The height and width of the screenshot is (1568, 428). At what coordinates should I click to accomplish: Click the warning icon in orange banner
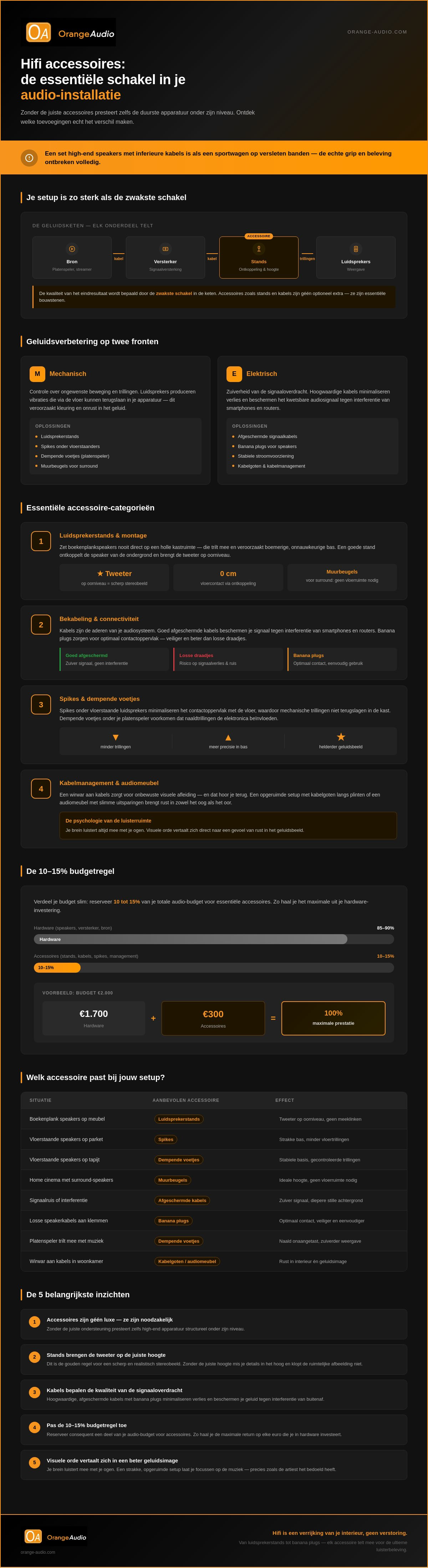pyautogui.click(x=29, y=158)
